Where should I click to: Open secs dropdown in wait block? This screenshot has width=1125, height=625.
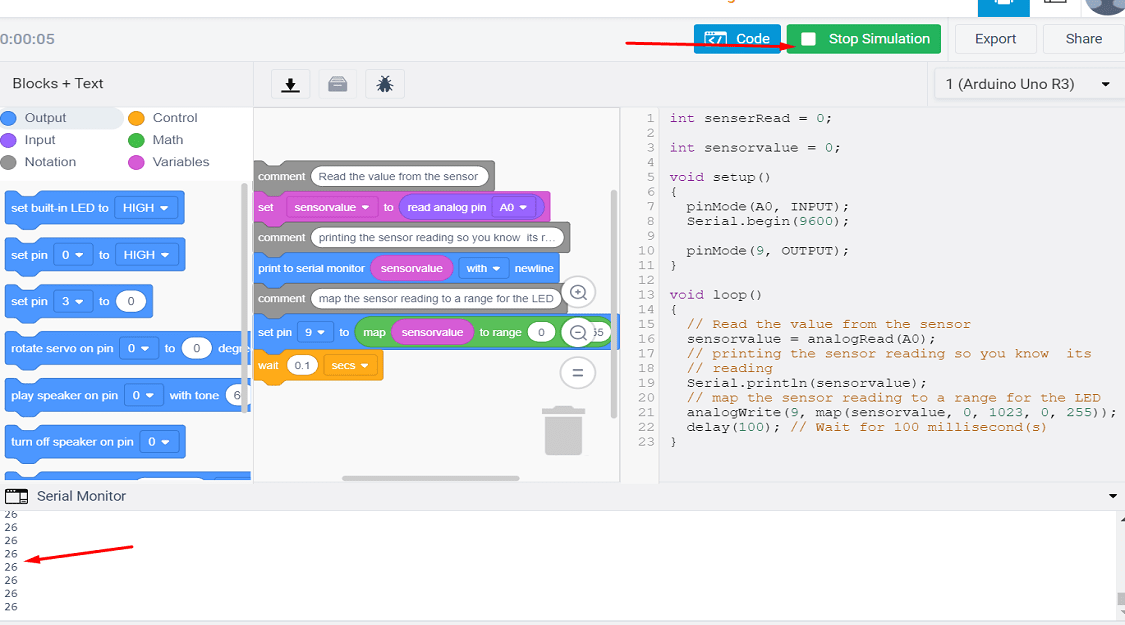click(349, 365)
